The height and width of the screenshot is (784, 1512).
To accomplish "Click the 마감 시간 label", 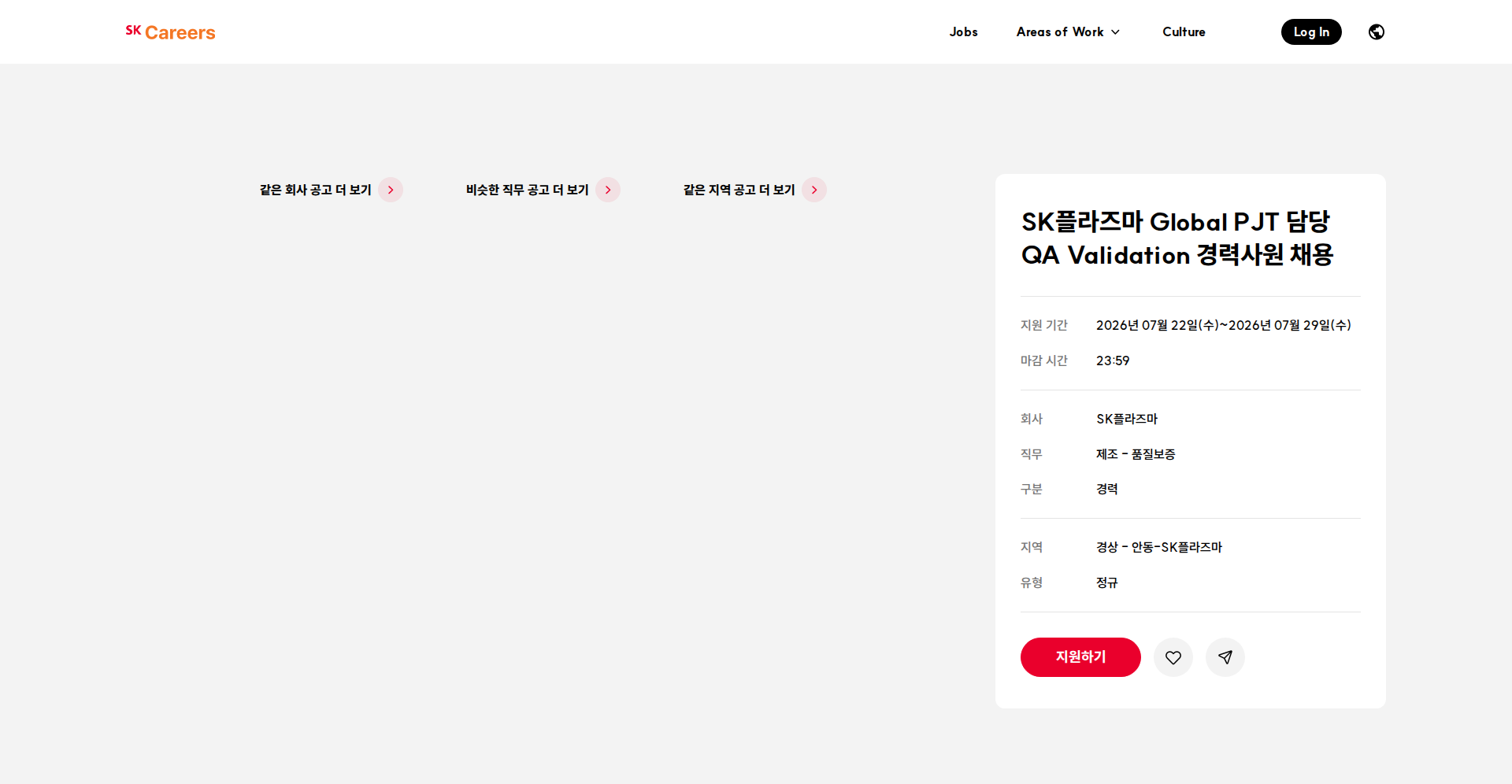I will coord(1044,361).
